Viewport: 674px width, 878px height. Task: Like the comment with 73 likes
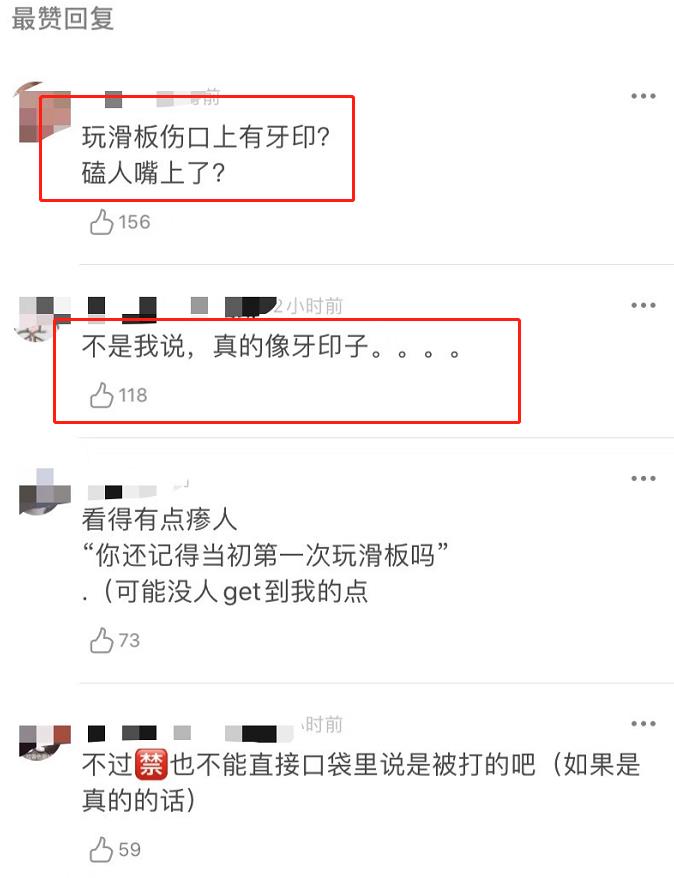coord(101,640)
